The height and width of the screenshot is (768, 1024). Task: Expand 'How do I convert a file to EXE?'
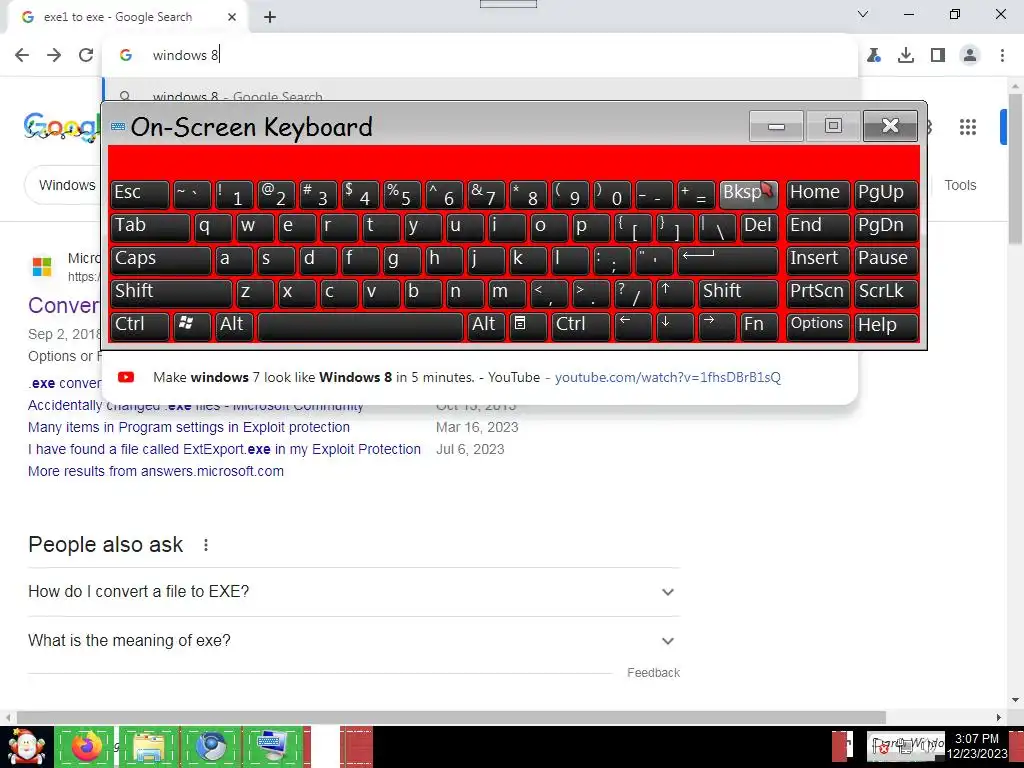(354, 592)
